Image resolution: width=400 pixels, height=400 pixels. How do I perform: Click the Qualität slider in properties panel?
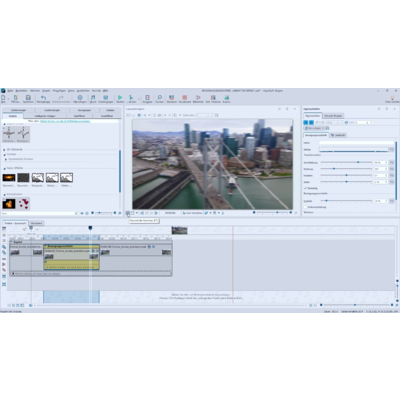coord(346,201)
